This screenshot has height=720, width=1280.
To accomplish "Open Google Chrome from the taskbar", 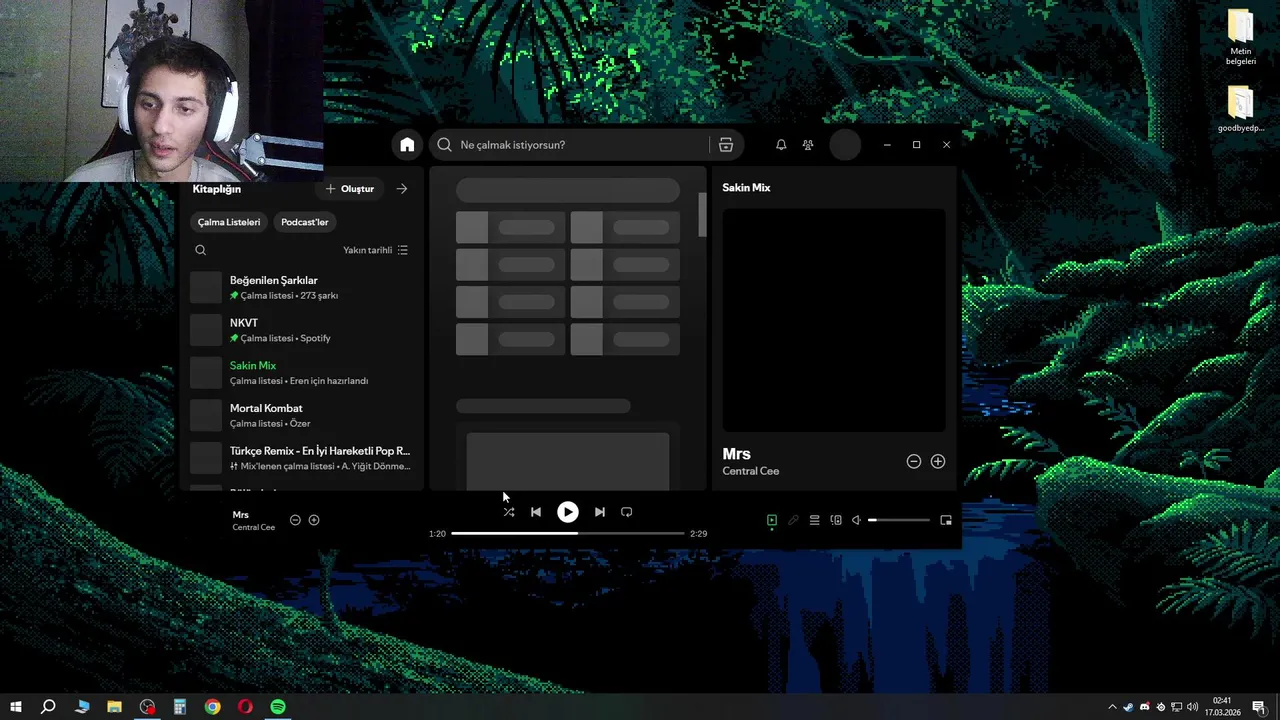I will coord(213,707).
